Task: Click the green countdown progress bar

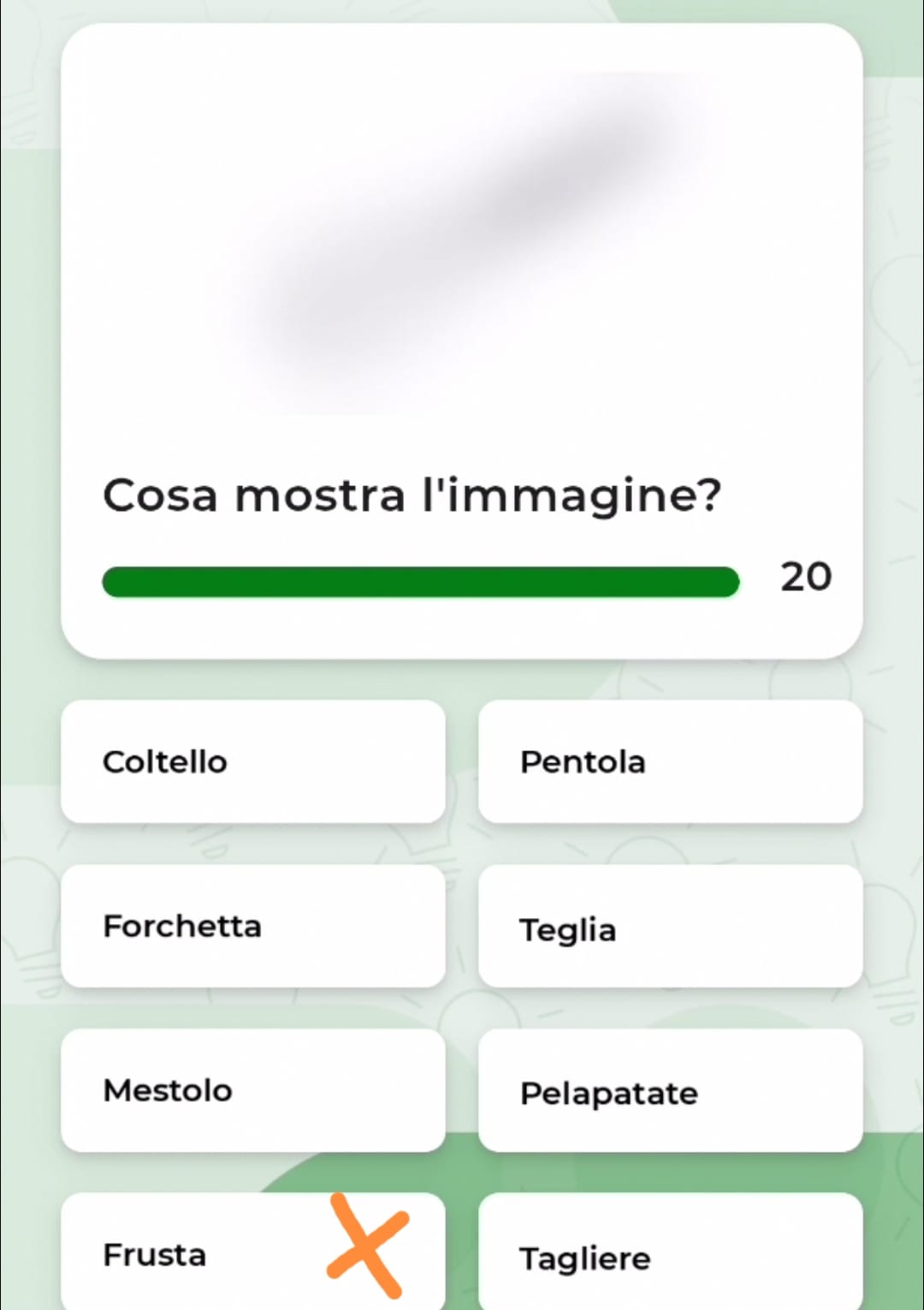Action: pos(420,582)
